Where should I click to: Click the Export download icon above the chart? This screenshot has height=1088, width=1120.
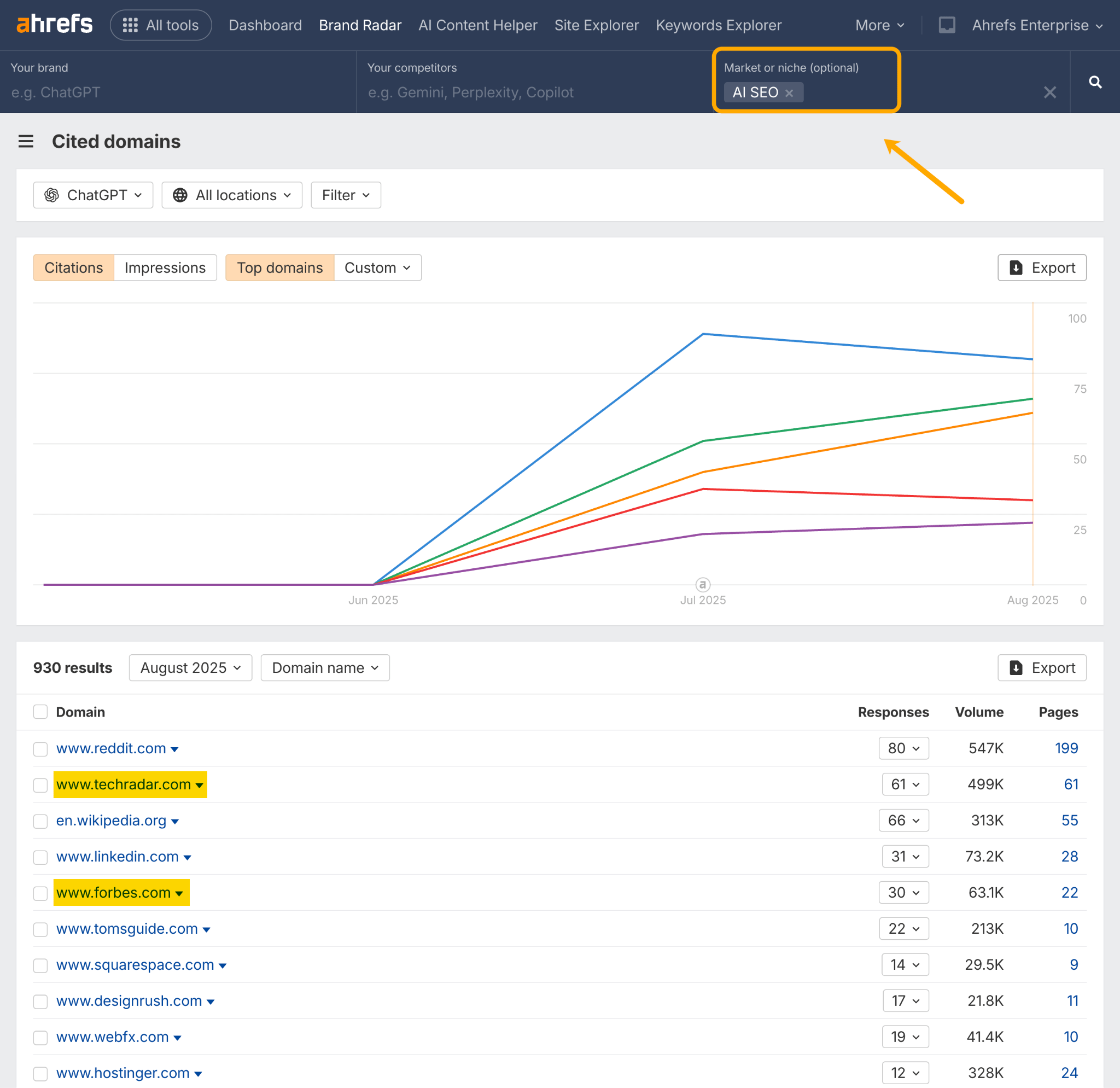[1016, 267]
